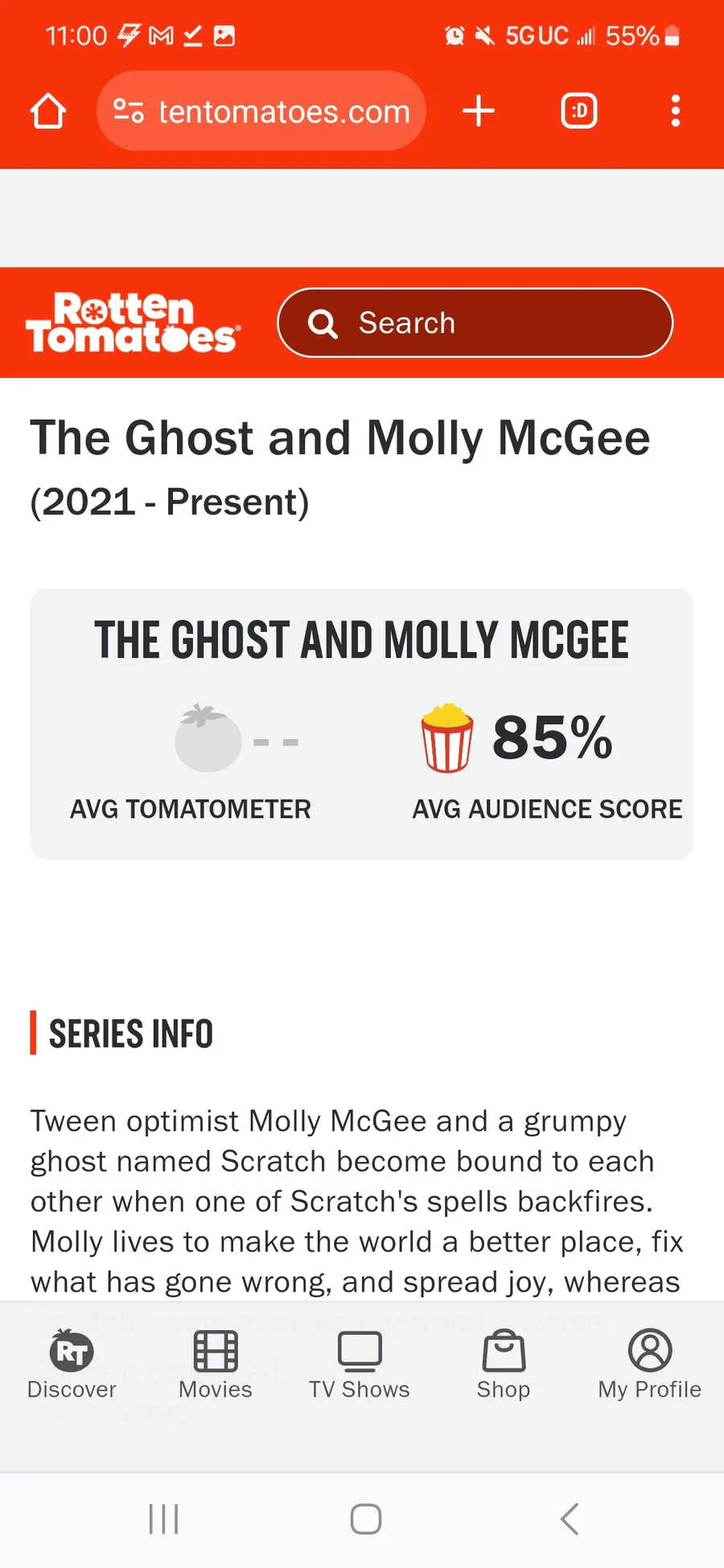Tap the popcorn bucket audience icon

(x=447, y=738)
